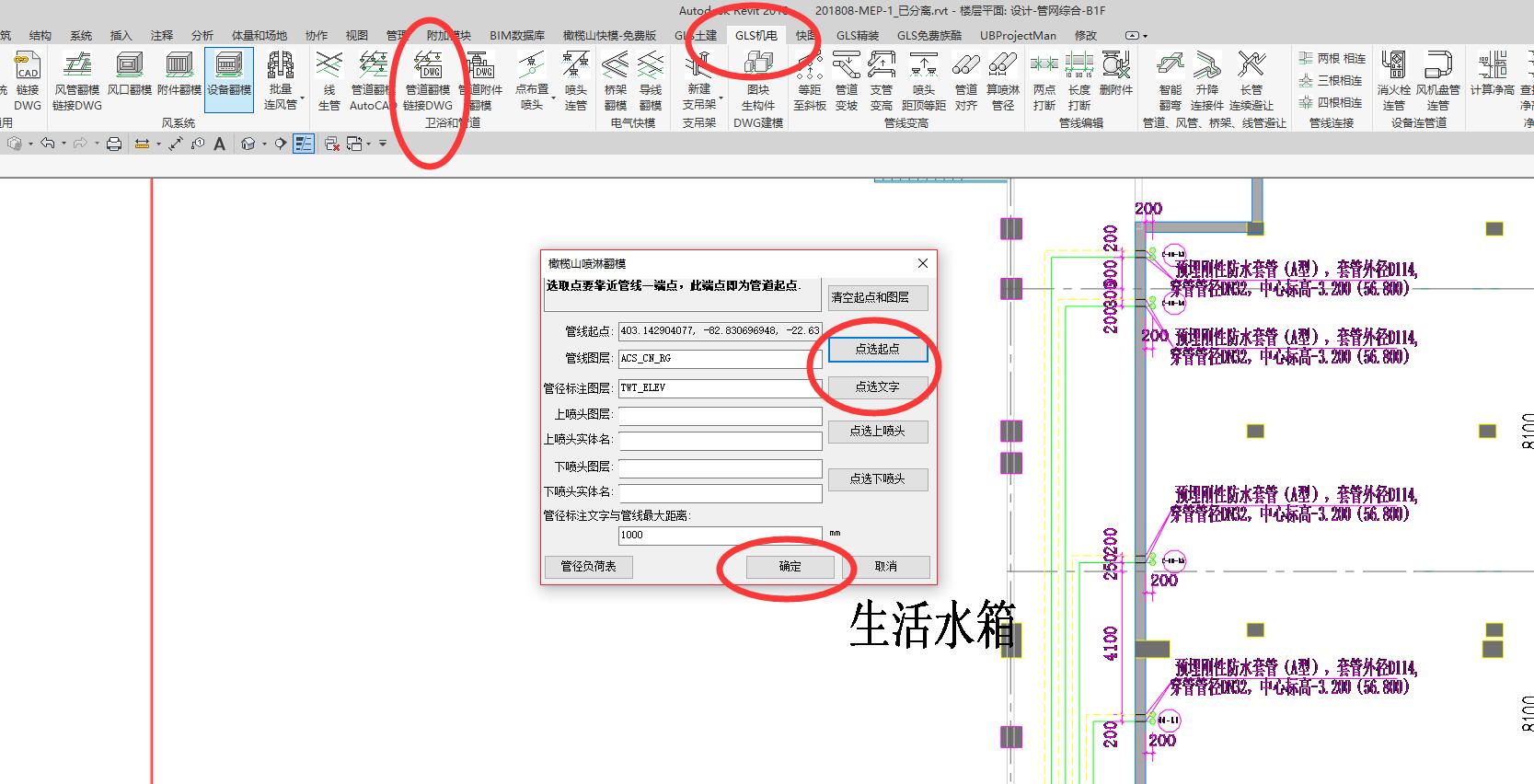Click the Print icon in quick access toolbar
This screenshot has height=784, width=1534.
pyautogui.click(x=114, y=144)
